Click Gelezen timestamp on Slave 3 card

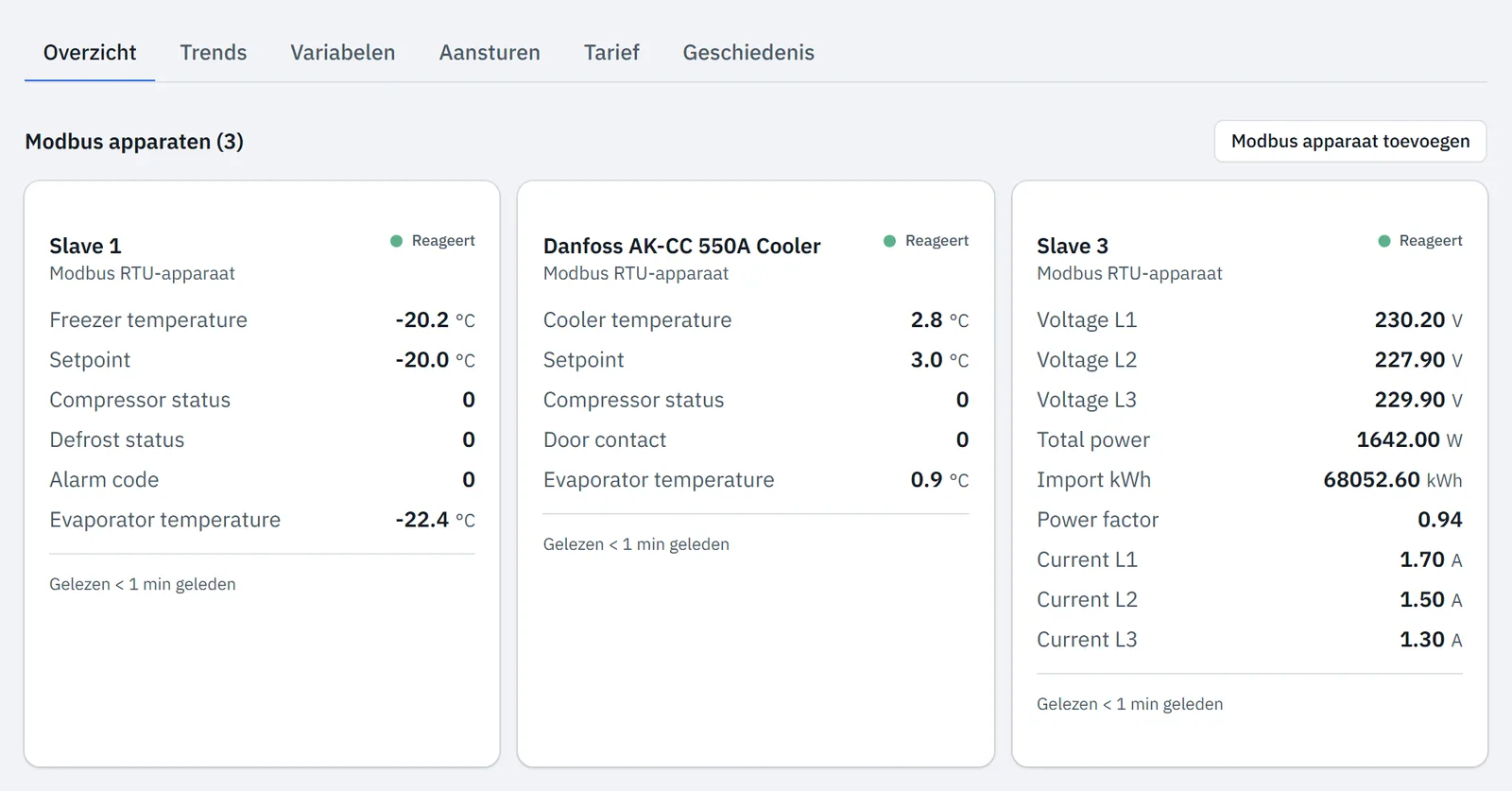(1130, 704)
